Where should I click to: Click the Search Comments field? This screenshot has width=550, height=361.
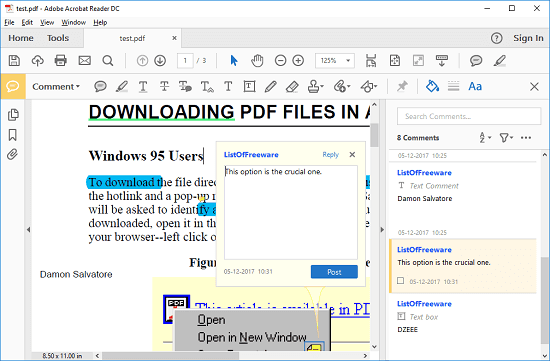point(469,116)
